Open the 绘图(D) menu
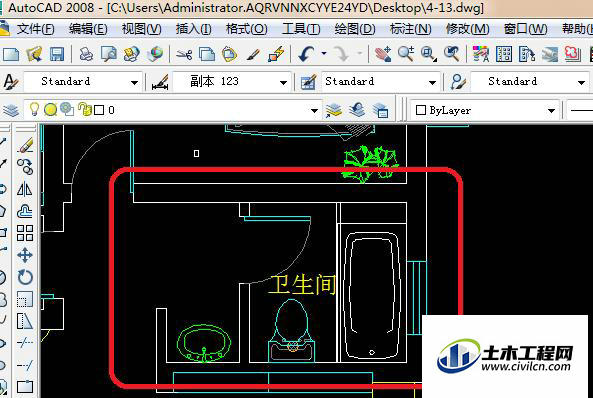Image resolution: width=593 pixels, height=398 pixels. [x=355, y=29]
